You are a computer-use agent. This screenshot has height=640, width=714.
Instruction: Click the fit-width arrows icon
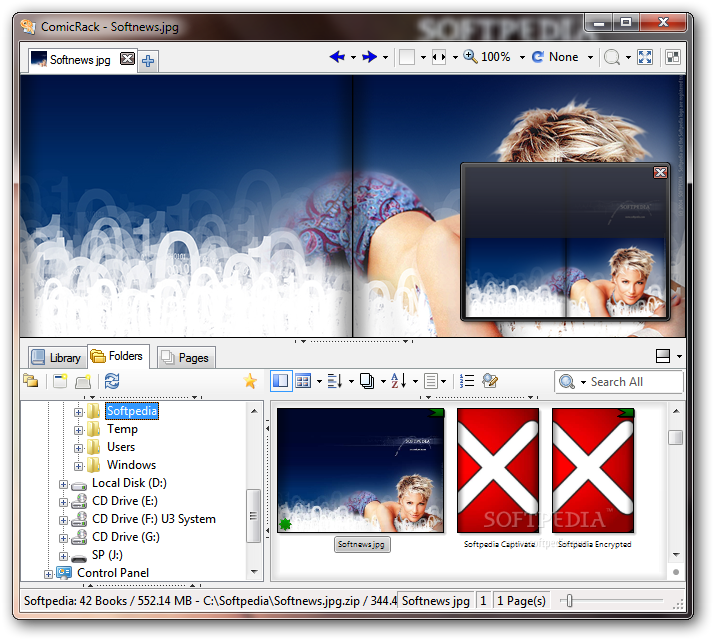pyautogui.click(x=439, y=57)
